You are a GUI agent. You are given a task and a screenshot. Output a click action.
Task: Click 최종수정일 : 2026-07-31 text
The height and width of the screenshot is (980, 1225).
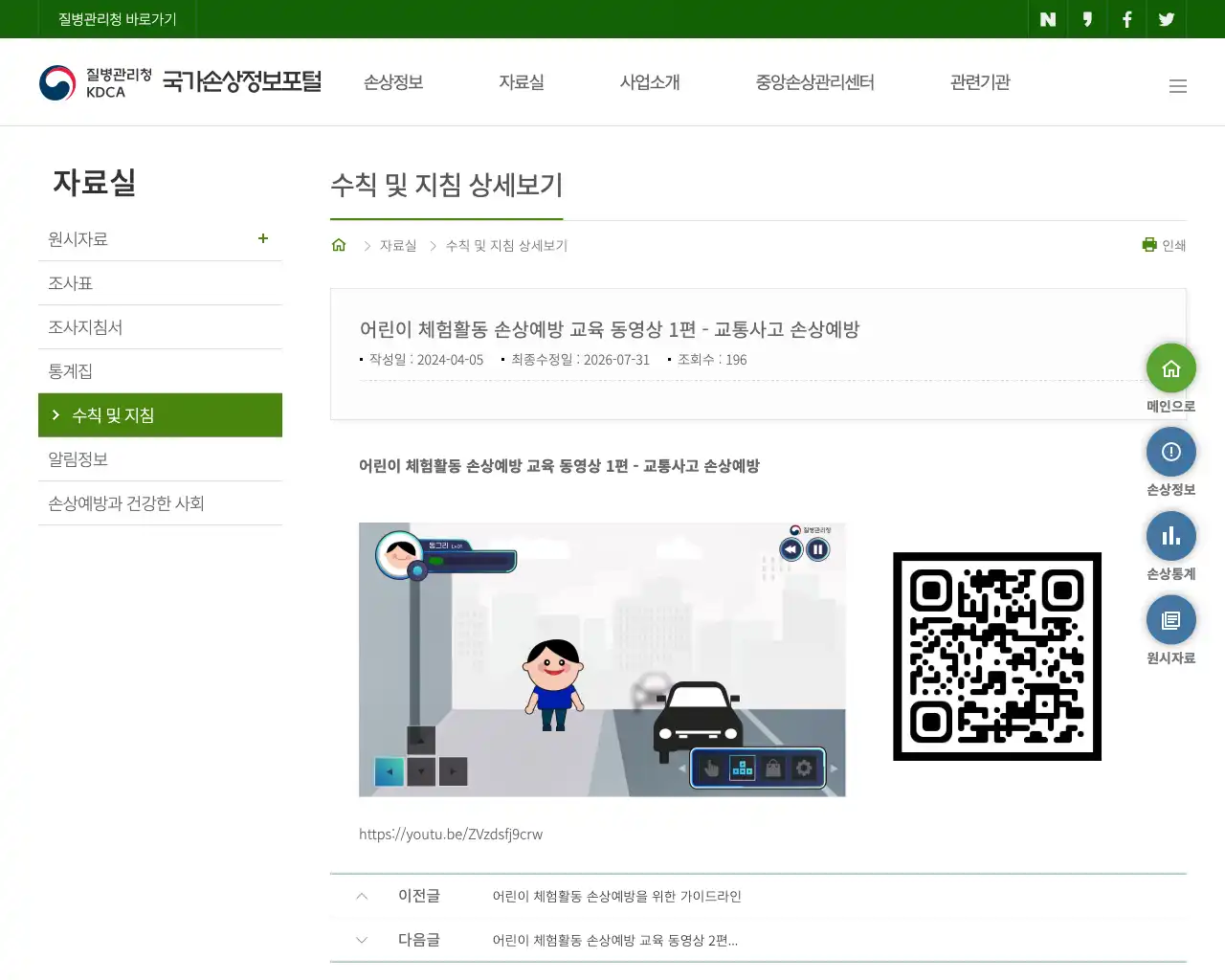pyautogui.click(x=580, y=360)
